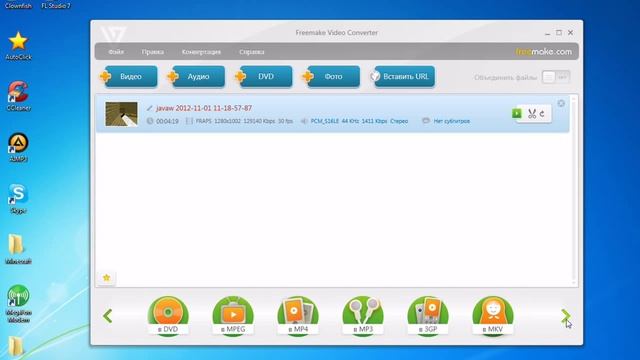Click the file list vertical scrollbar
This screenshot has width=640, height=360.
pos(574,190)
